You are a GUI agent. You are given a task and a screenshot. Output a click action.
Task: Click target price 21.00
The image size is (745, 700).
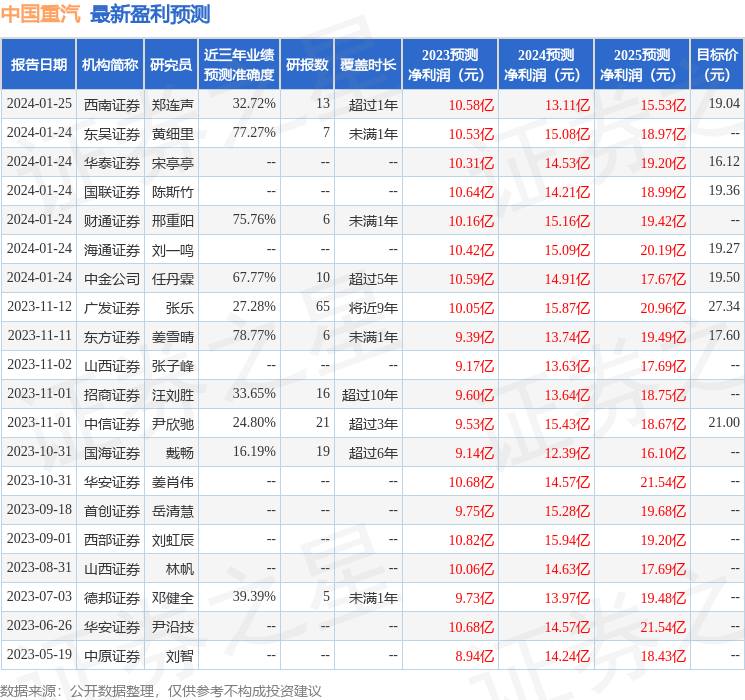tap(724, 422)
